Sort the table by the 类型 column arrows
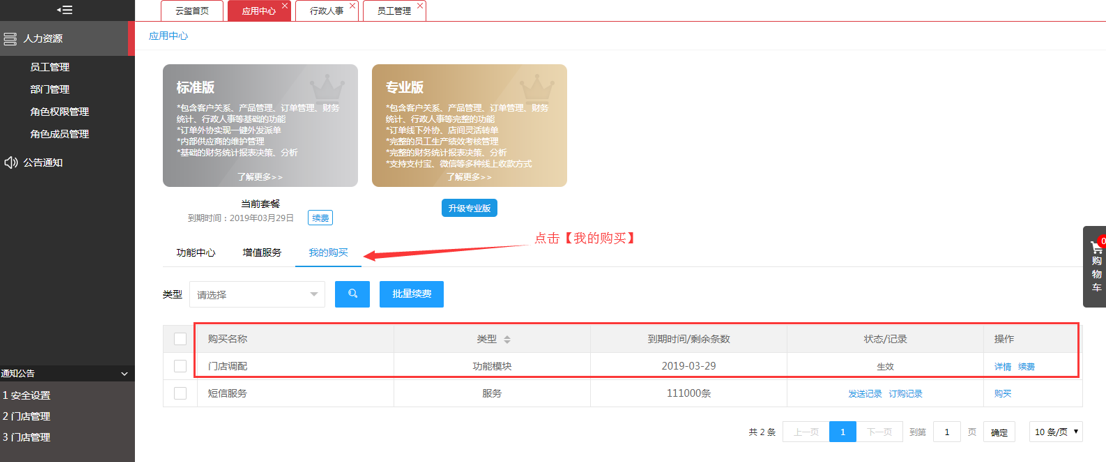This screenshot has height=462, width=1111. pyautogui.click(x=507, y=339)
